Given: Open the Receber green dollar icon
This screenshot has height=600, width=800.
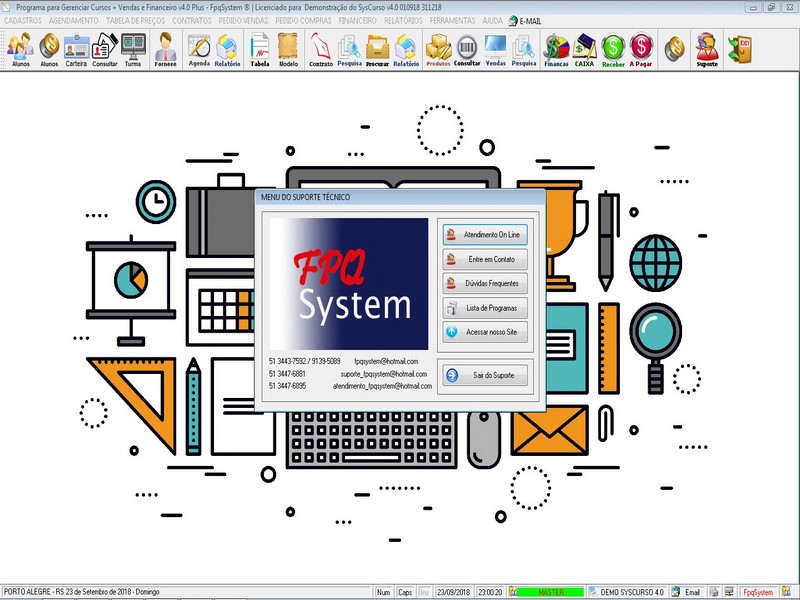Looking at the screenshot, I should 613,49.
